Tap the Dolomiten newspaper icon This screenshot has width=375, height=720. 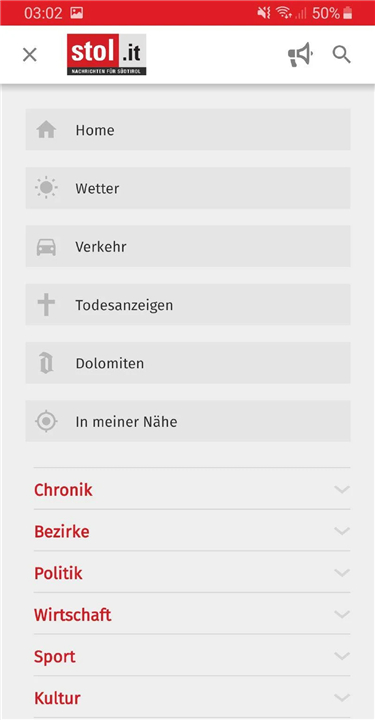pyautogui.click(x=46, y=363)
